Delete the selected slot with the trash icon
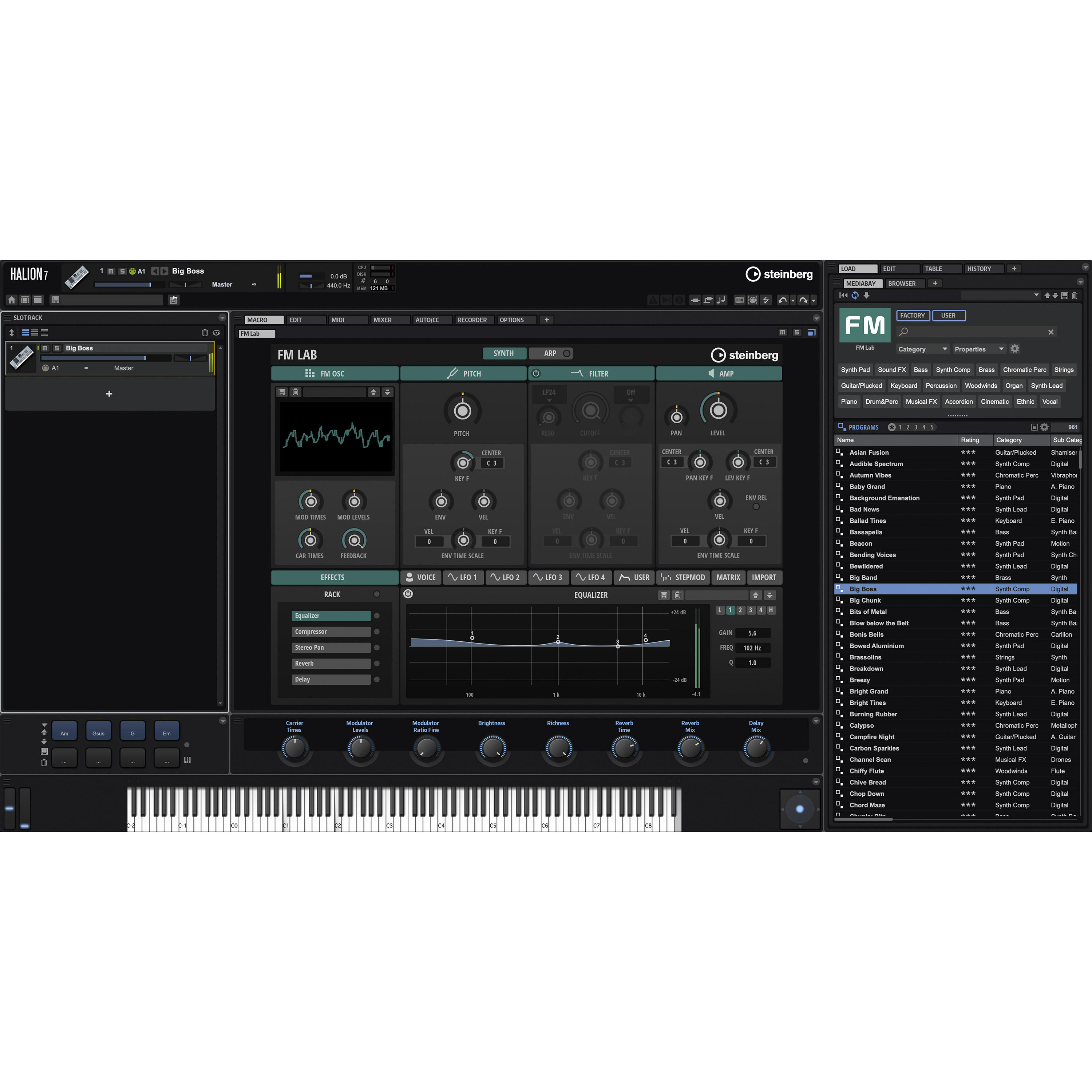Viewport: 1092px width, 1092px height. pyautogui.click(x=205, y=333)
